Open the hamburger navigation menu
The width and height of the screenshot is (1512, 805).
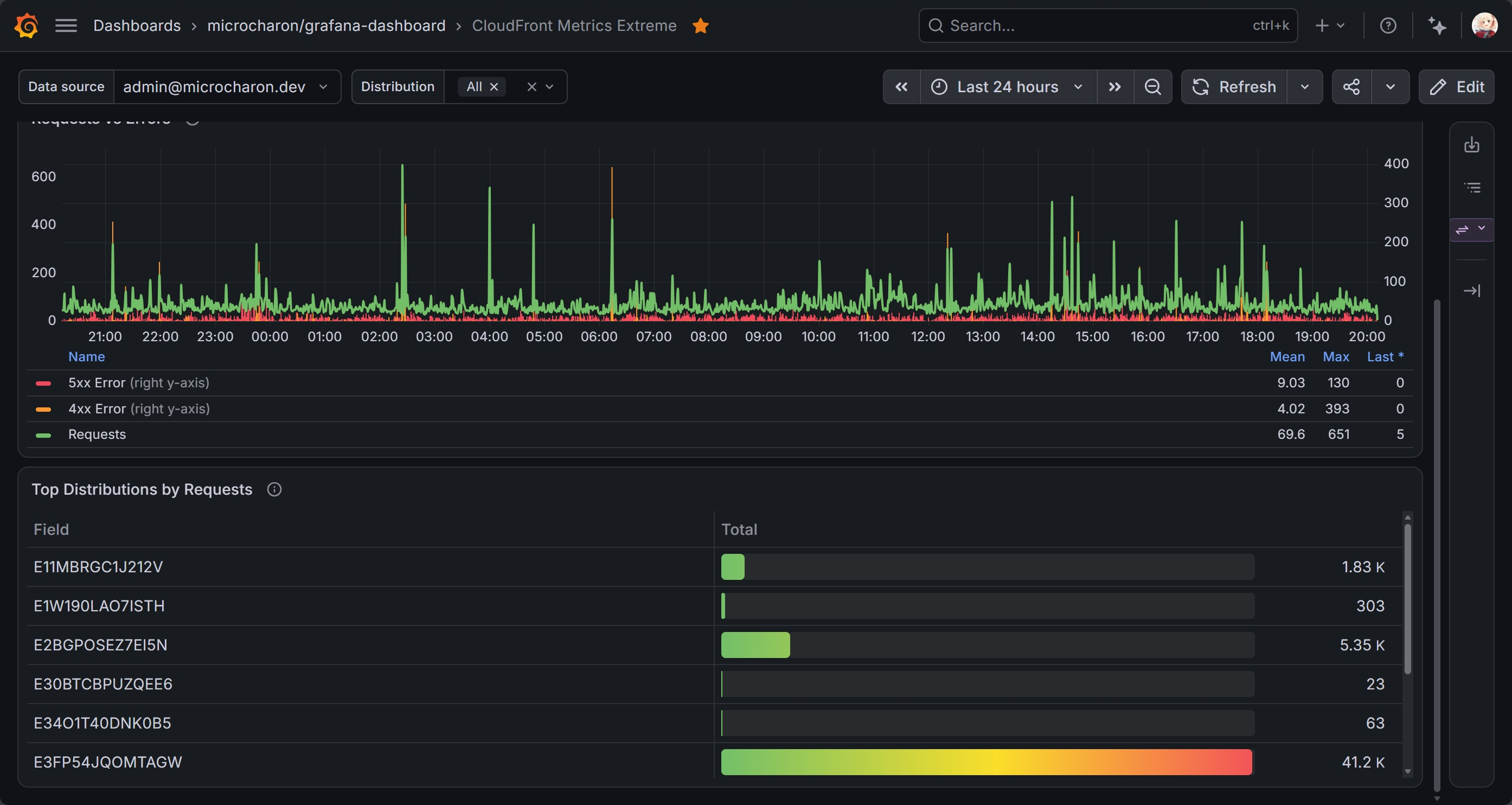click(x=66, y=25)
